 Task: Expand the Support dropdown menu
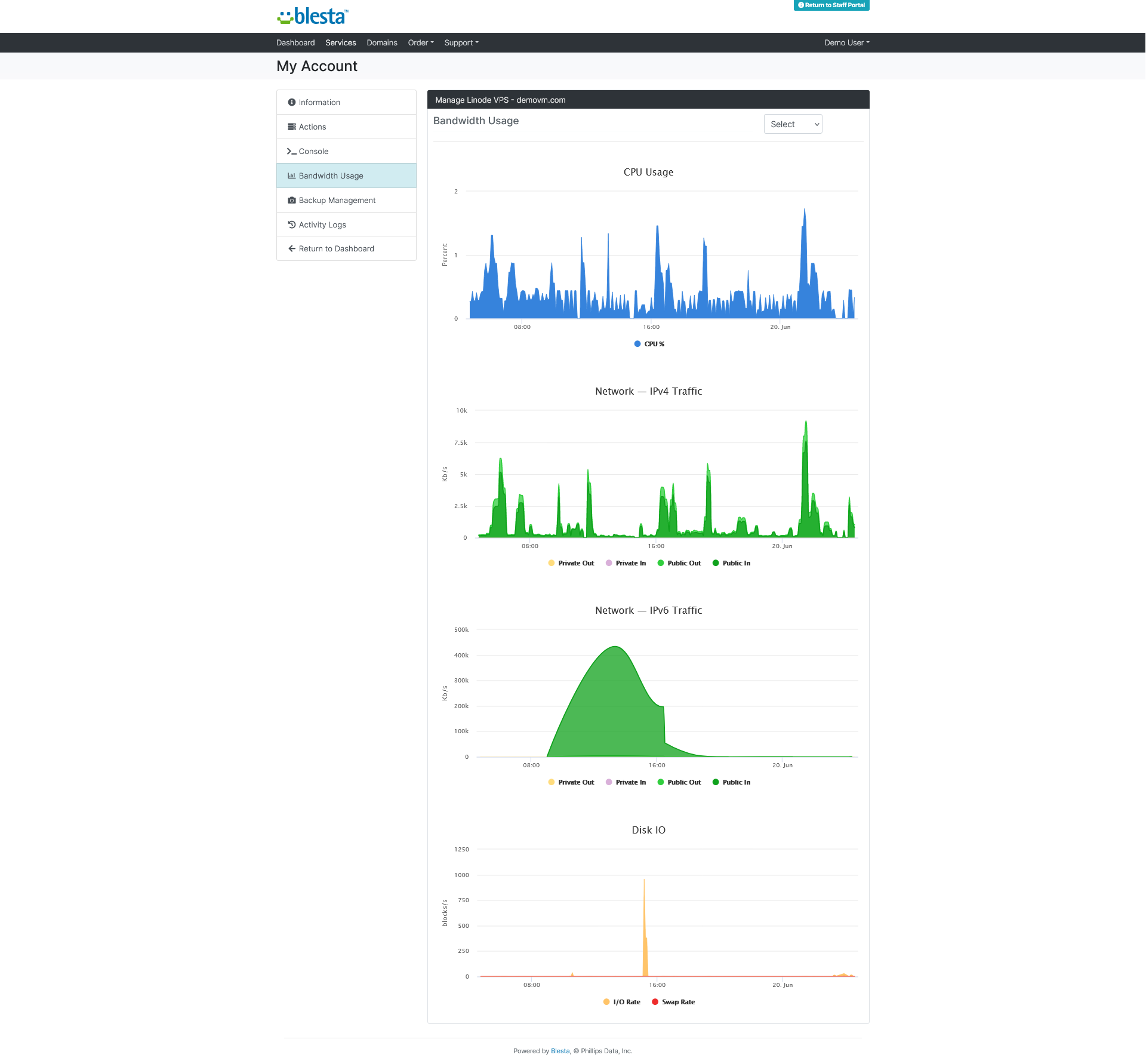point(461,42)
